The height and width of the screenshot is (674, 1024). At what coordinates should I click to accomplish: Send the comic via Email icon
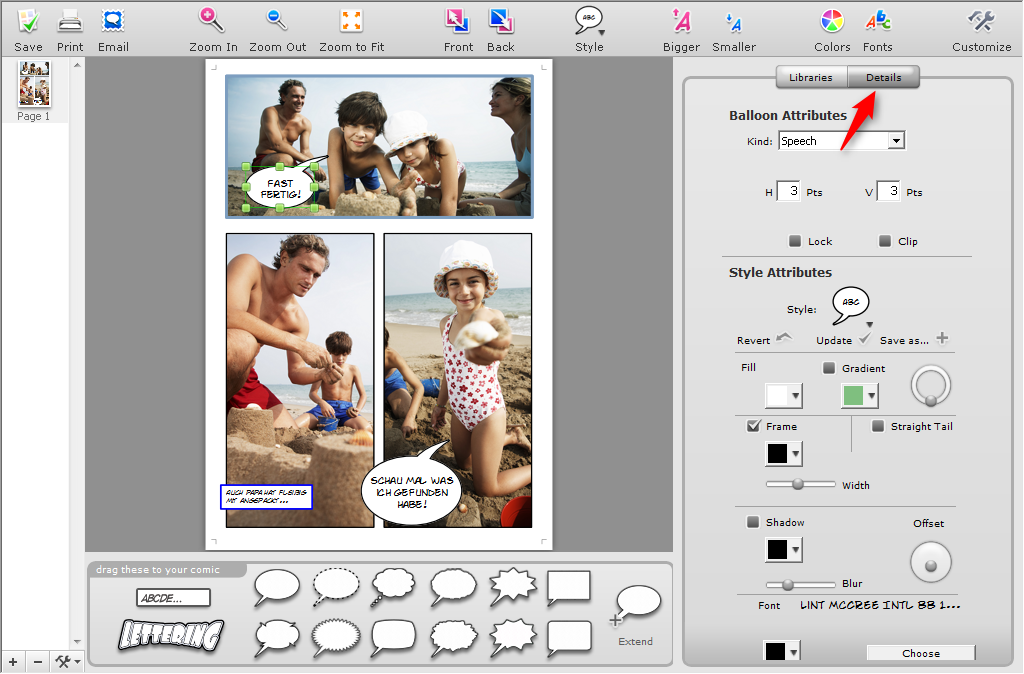[113, 21]
